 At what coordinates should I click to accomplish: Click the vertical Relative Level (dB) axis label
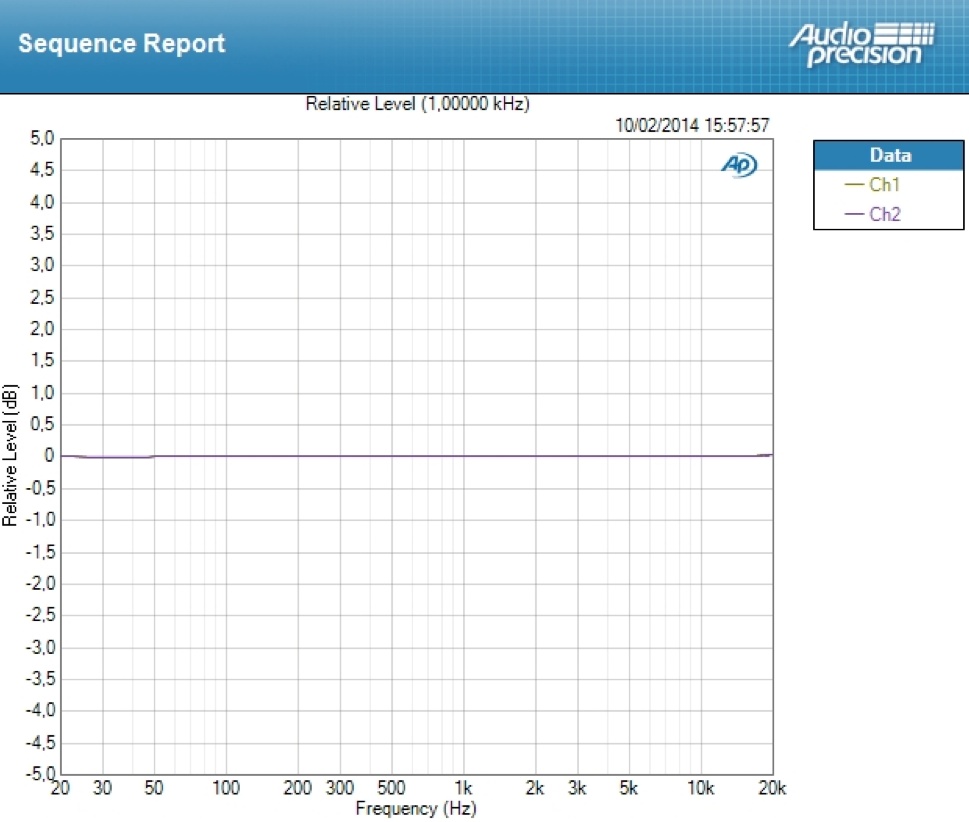coord(10,455)
